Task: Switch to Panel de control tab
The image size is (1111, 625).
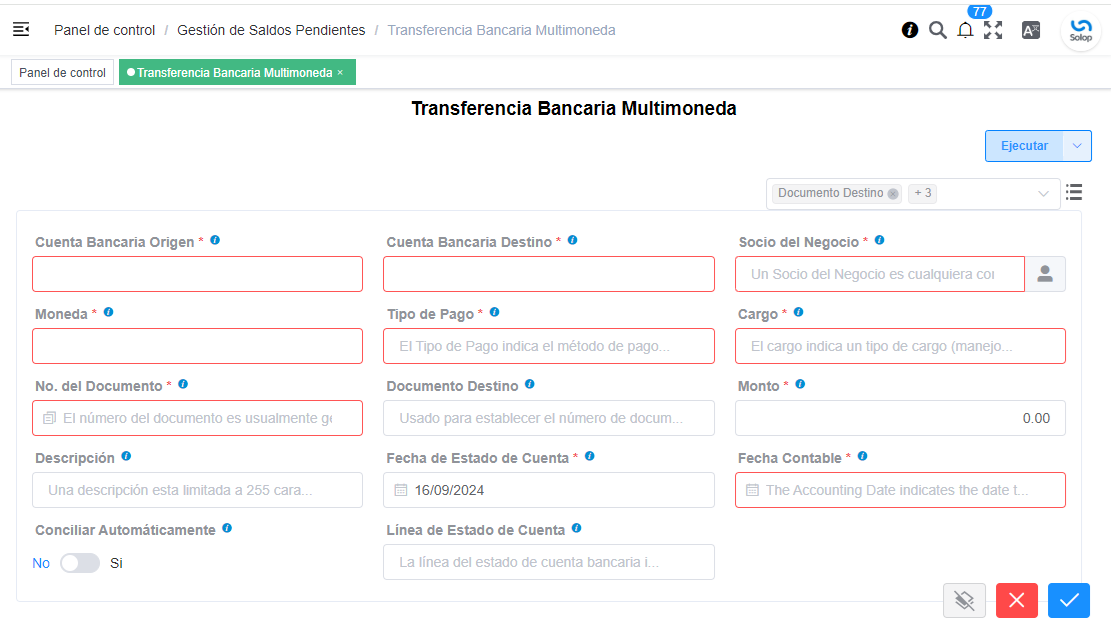Action: pos(62,72)
